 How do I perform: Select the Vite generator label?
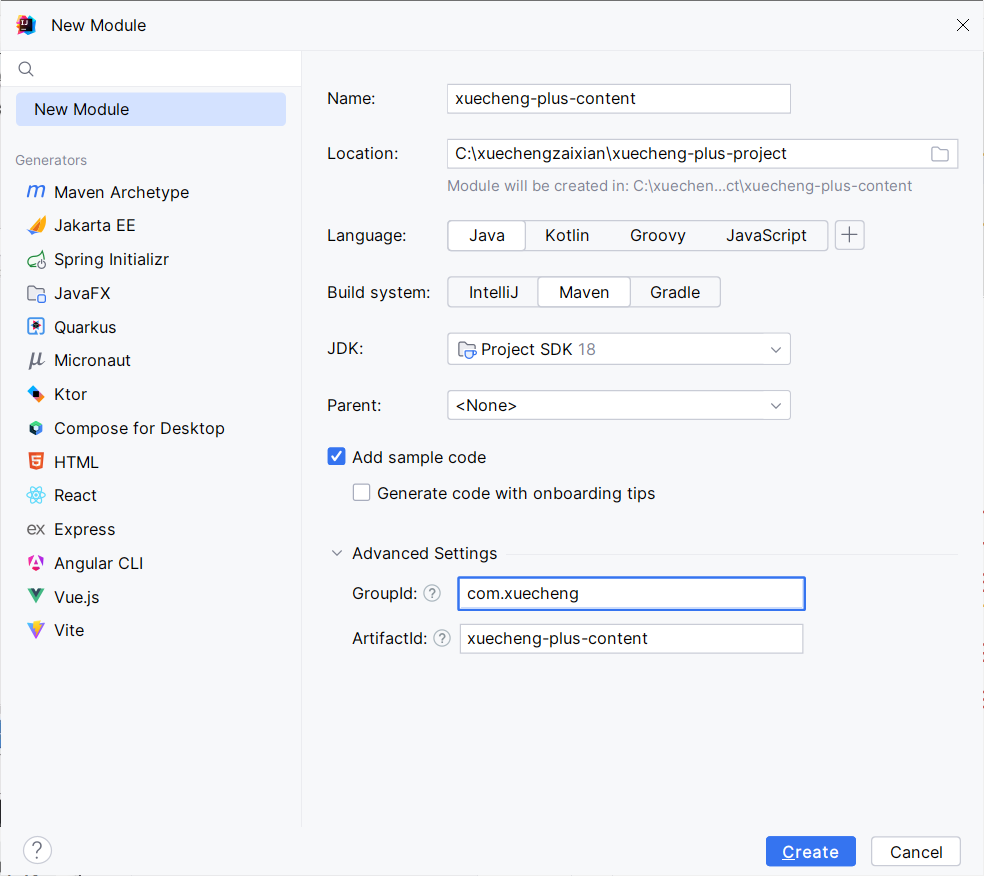[69, 630]
